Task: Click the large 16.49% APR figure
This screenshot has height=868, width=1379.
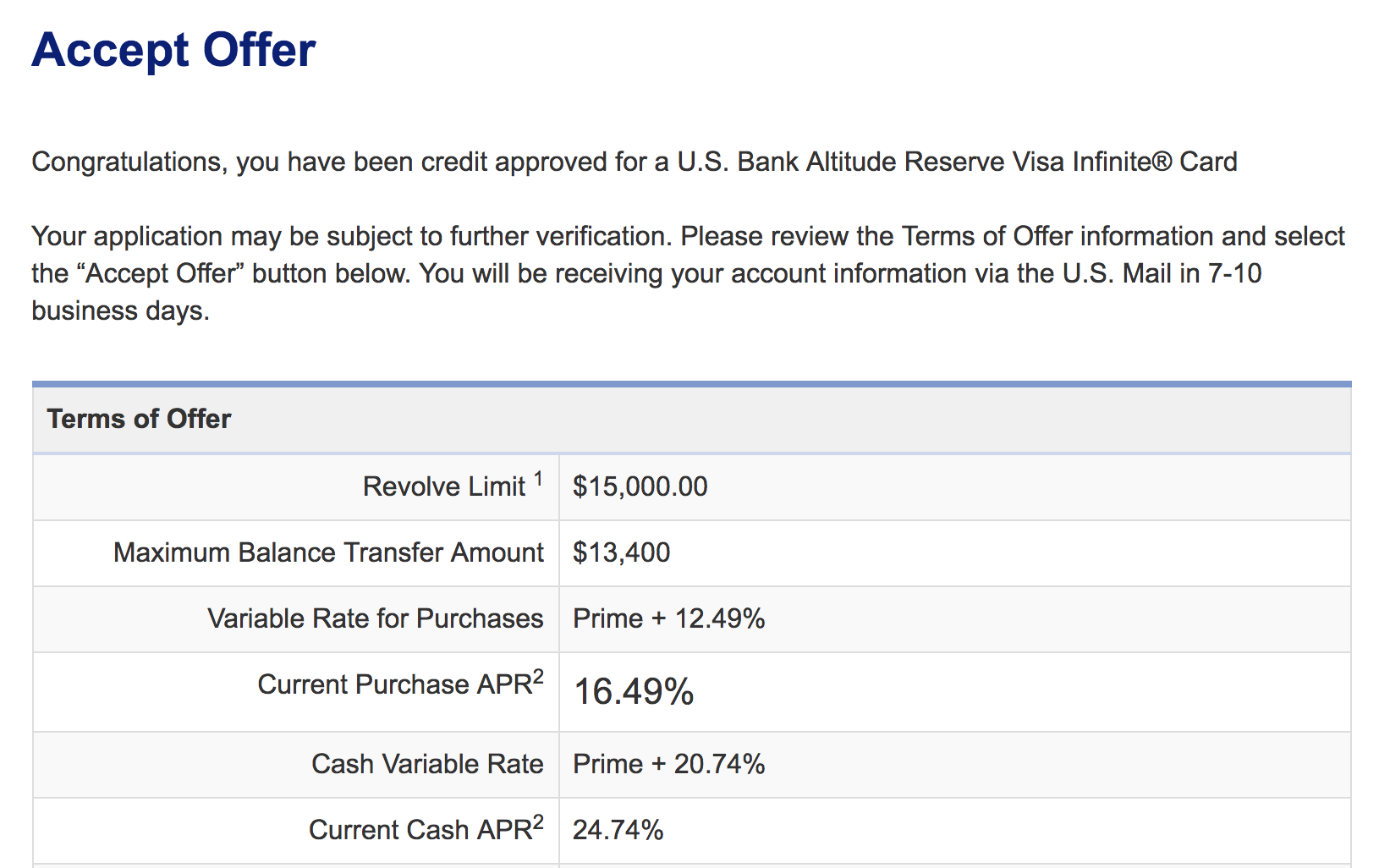Action: (x=634, y=692)
